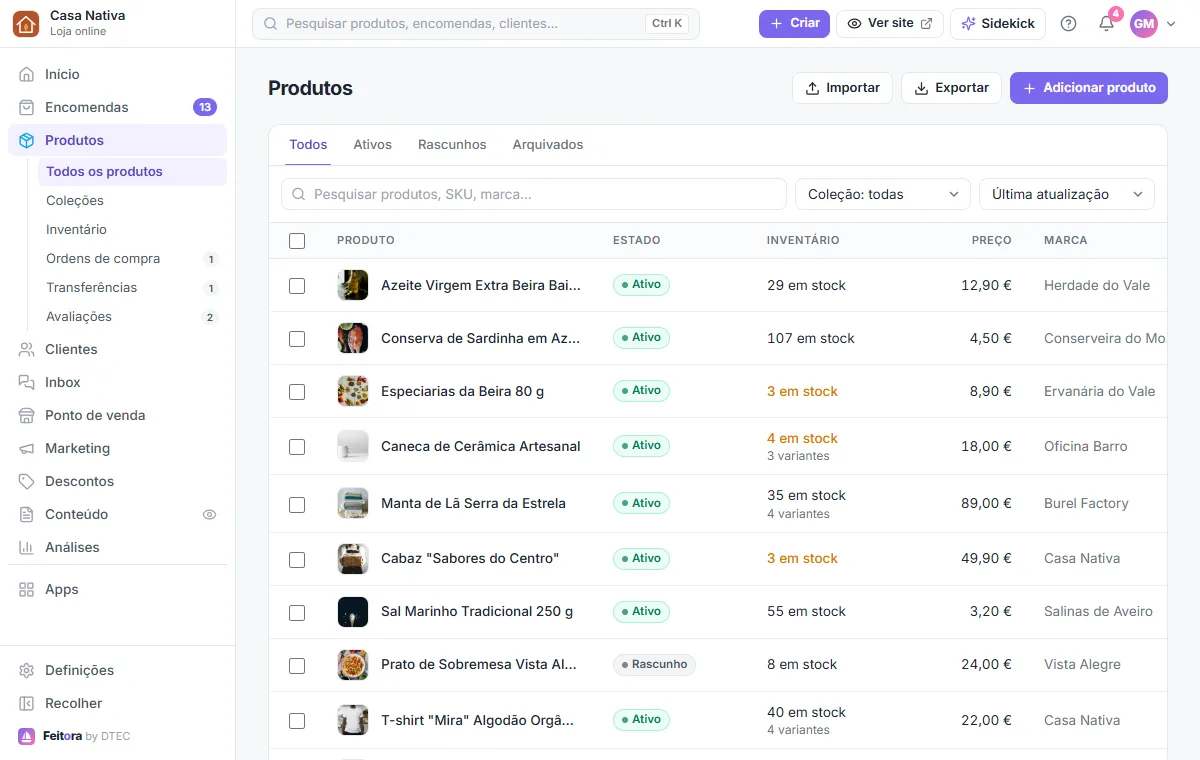Click the Conteúdo document icon
The height and width of the screenshot is (760, 1200).
pyautogui.click(x=27, y=514)
